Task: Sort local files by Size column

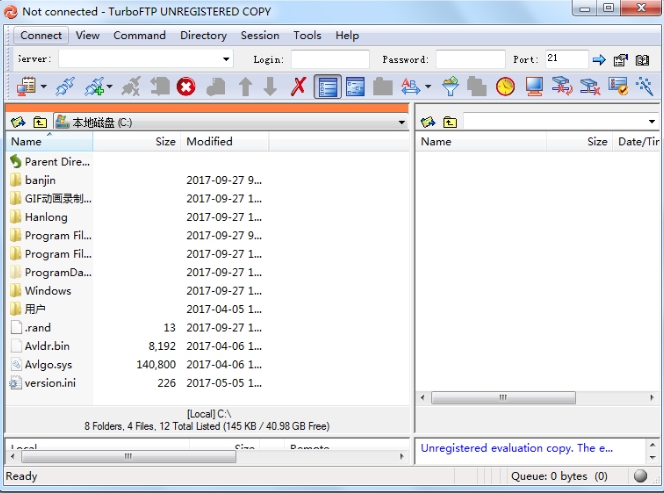Action: click(137, 141)
